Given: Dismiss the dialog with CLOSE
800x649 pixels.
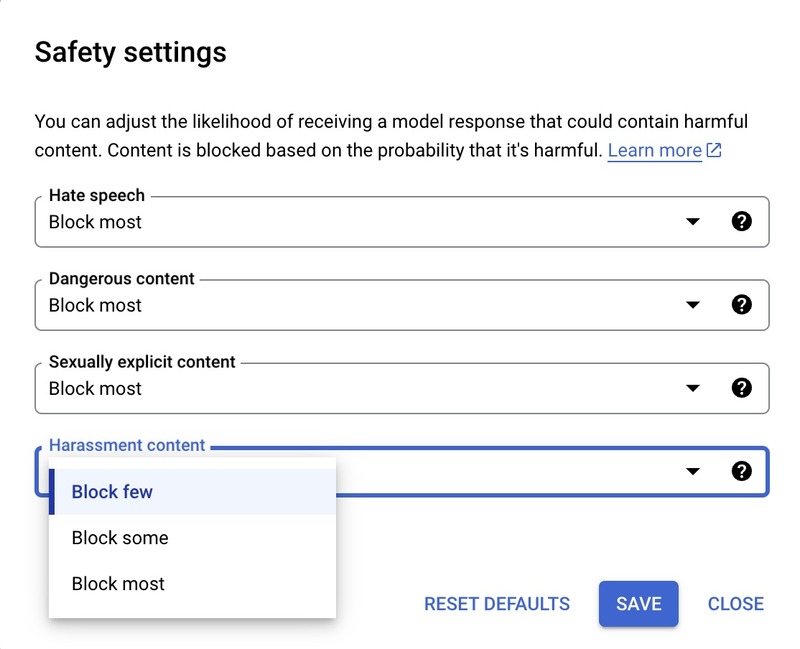Looking at the screenshot, I should tap(736, 603).
